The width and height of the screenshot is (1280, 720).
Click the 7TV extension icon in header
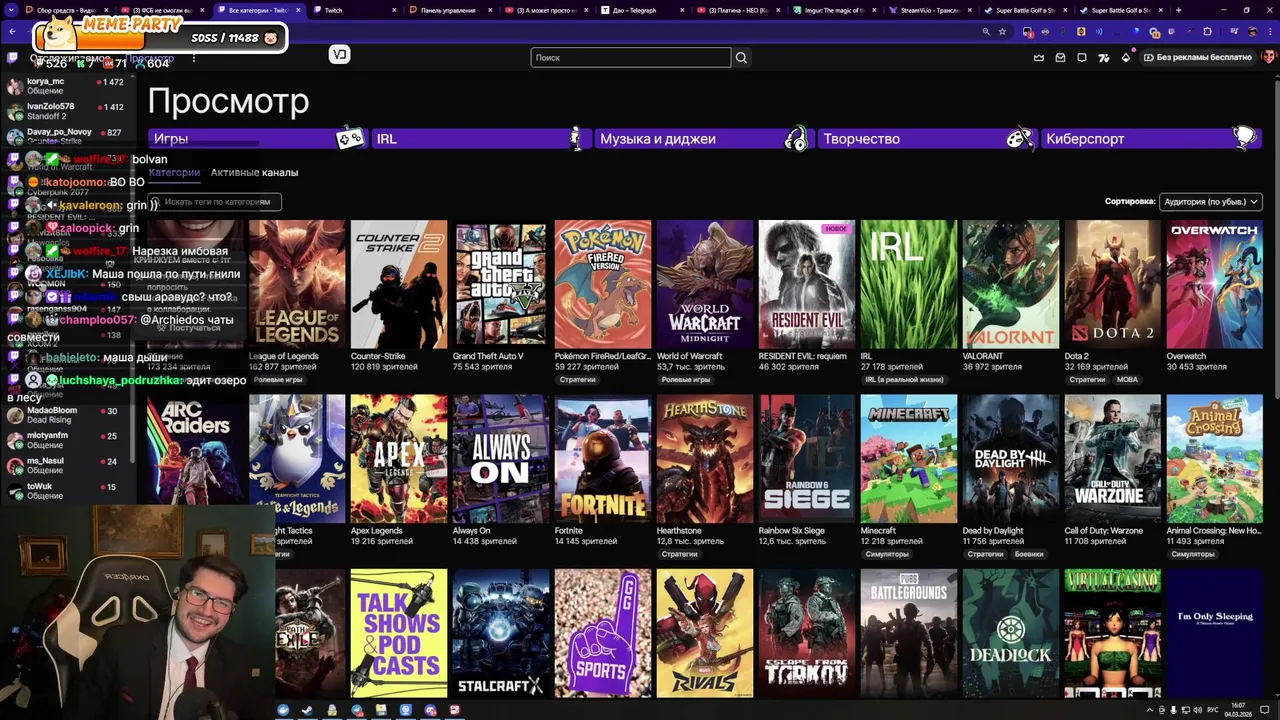pos(1104,58)
